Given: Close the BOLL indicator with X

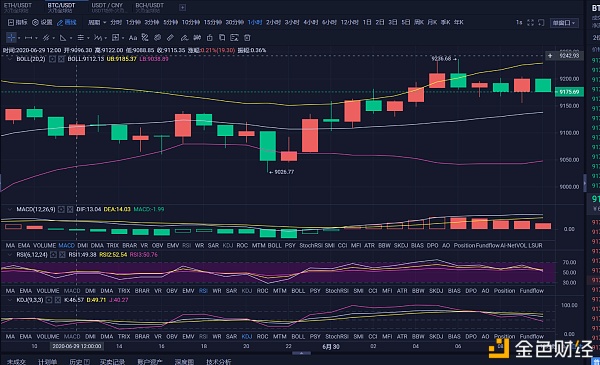Looking at the screenshot, I should point(61,59).
